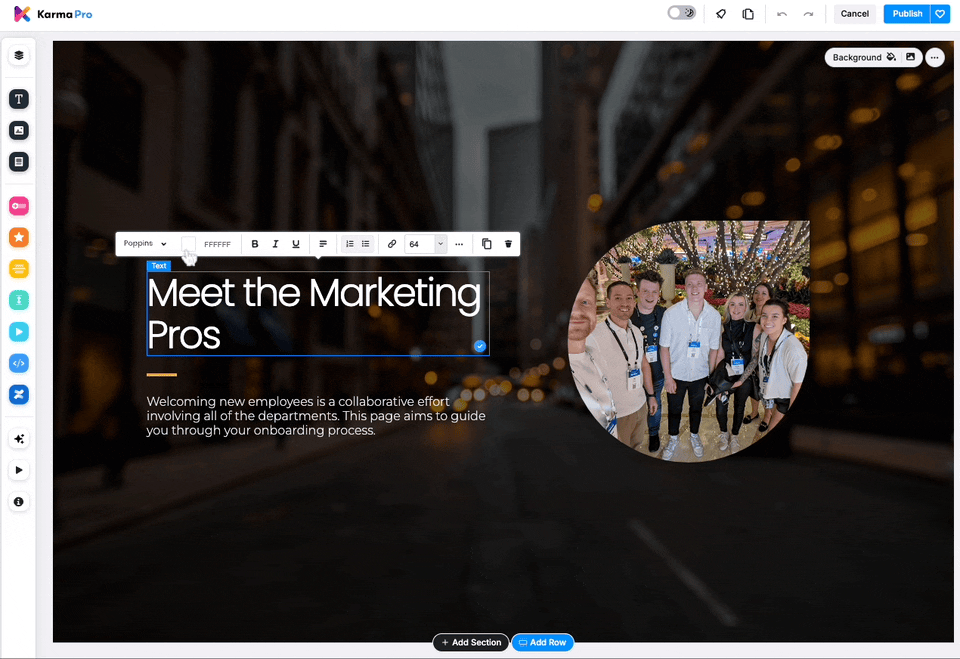Select the dark layout block sidebar icon
This screenshot has width=960, height=659.
19,162
